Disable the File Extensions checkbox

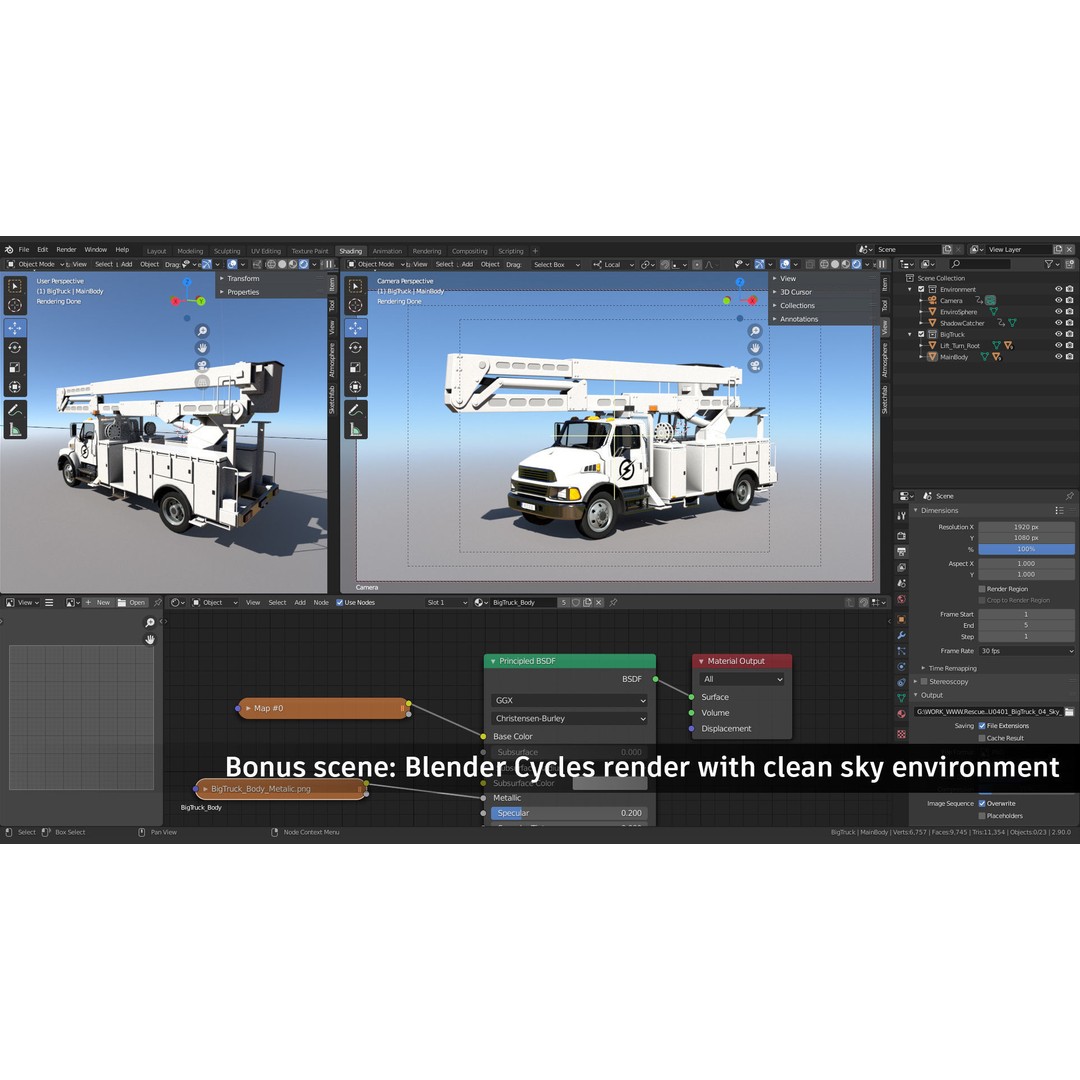982,725
